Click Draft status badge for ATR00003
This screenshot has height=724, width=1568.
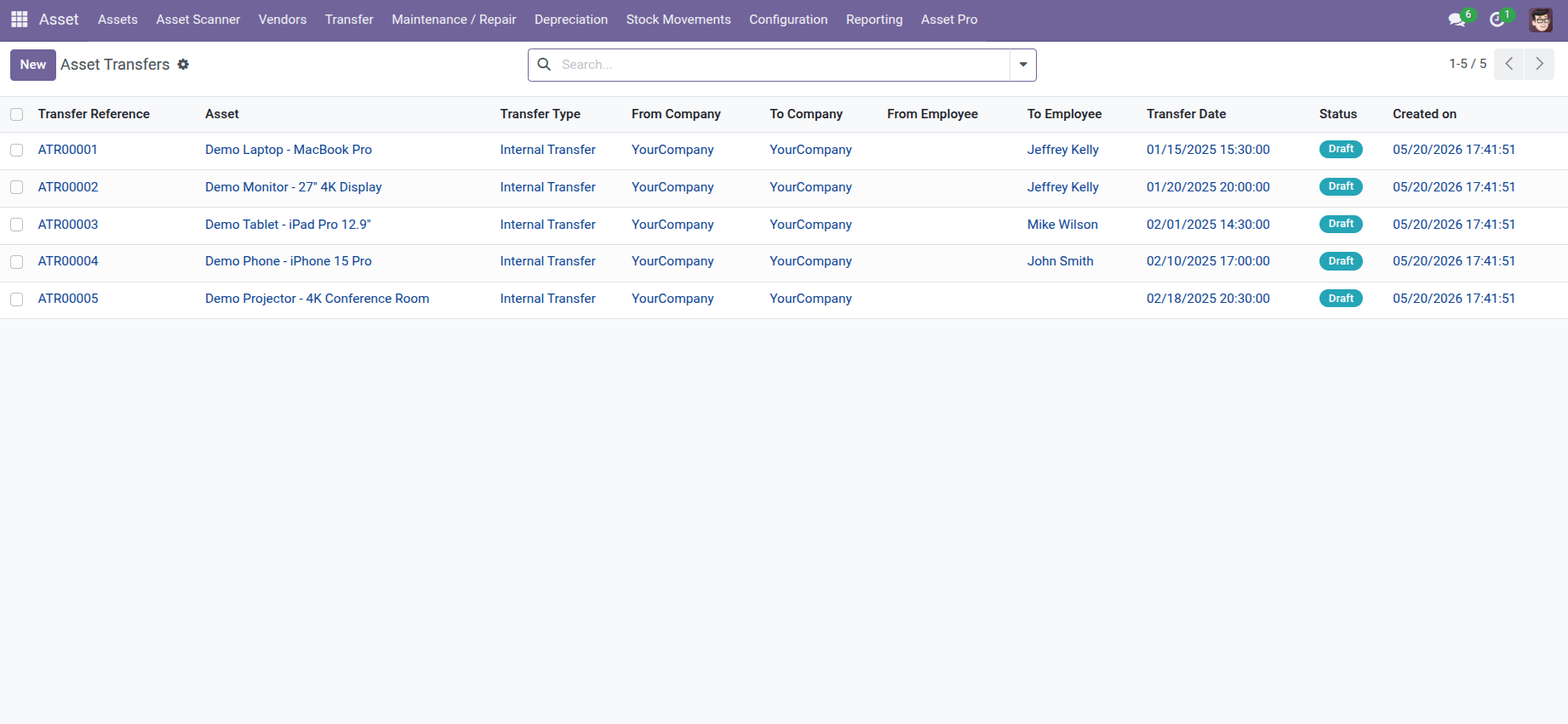click(x=1341, y=224)
